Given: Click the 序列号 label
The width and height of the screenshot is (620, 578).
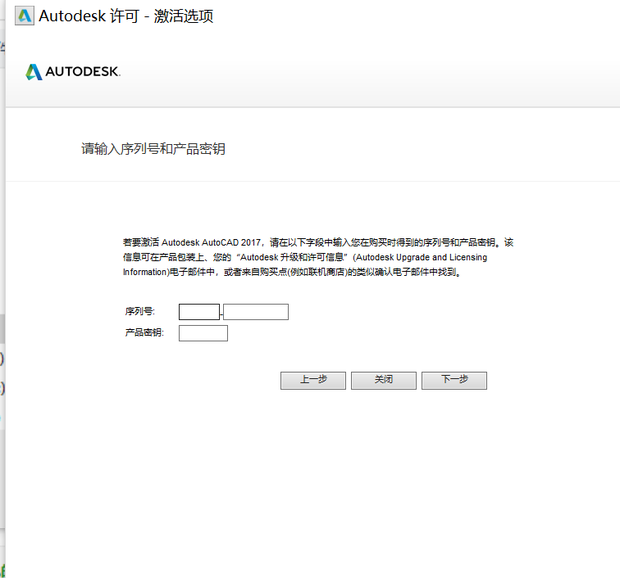Looking at the screenshot, I should [x=140, y=312].
